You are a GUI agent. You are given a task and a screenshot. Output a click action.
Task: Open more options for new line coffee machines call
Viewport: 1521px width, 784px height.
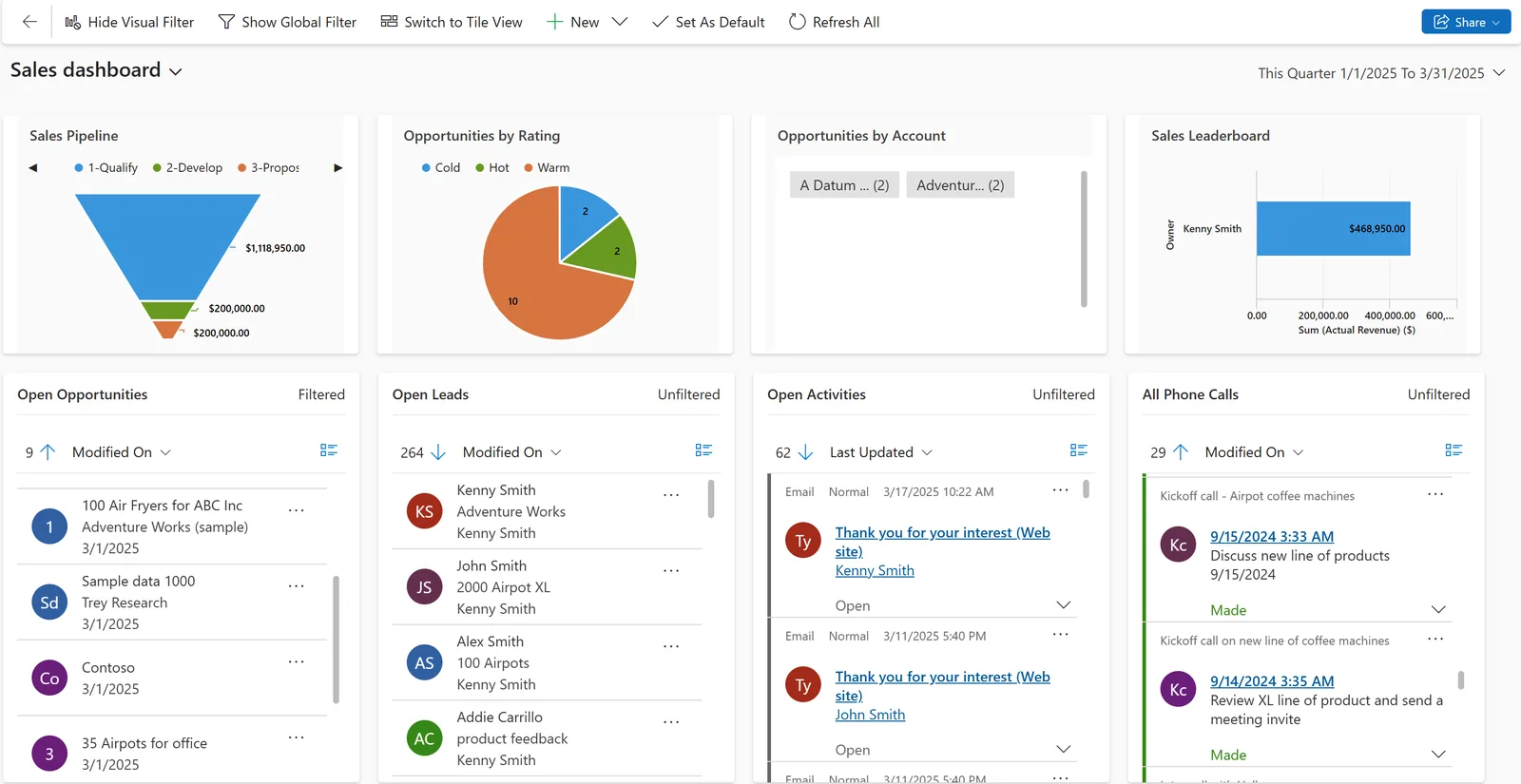pyautogui.click(x=1435, y=640)
